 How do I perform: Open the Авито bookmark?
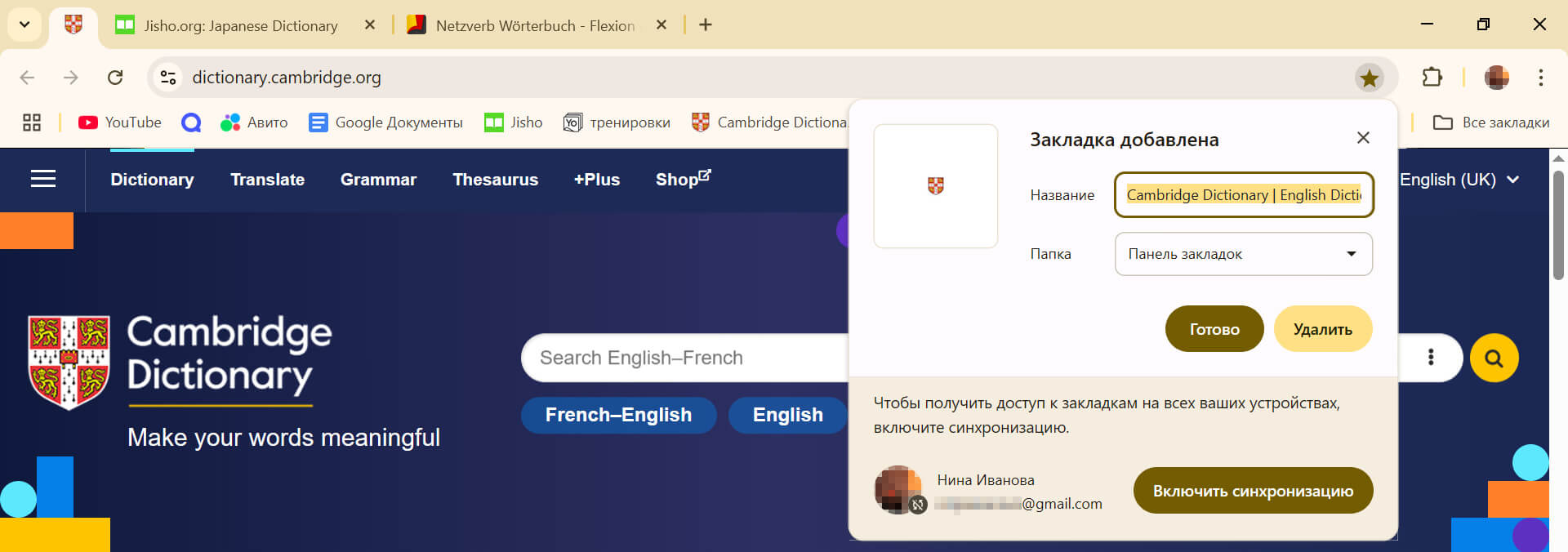tap(254, 122)
